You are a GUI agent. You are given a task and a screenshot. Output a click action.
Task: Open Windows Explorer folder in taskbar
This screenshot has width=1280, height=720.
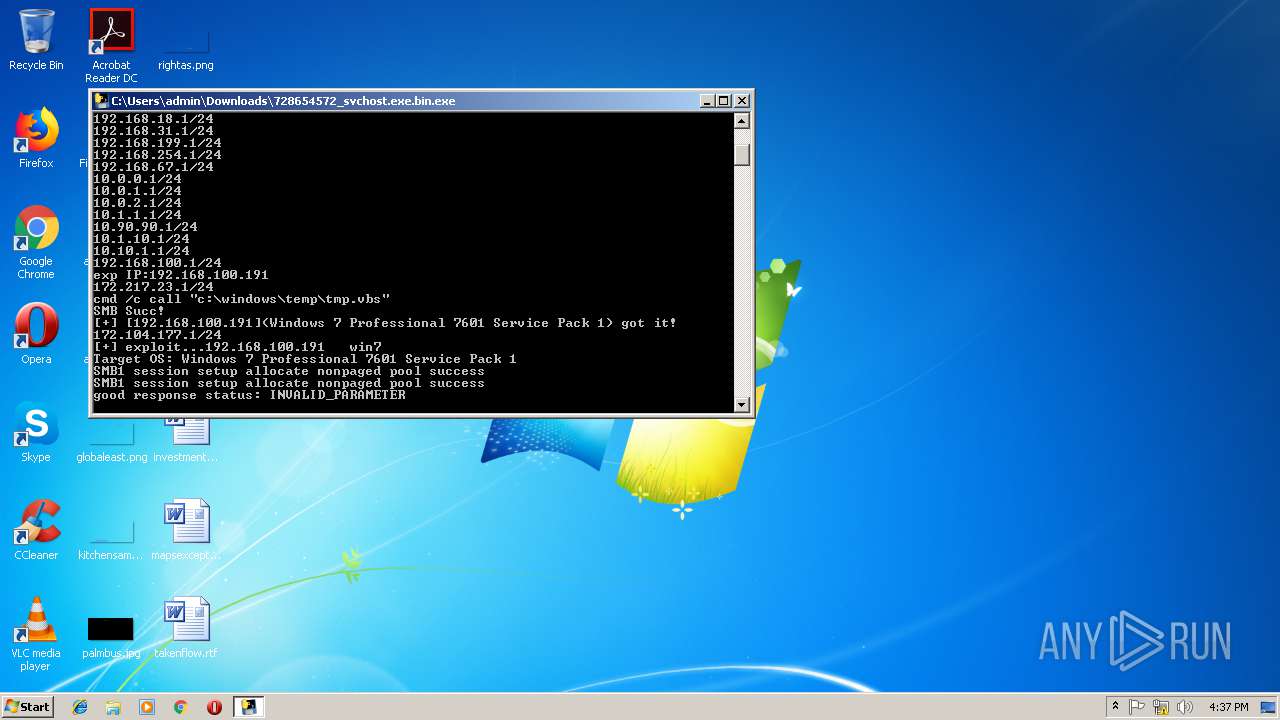tap(113, 707)
